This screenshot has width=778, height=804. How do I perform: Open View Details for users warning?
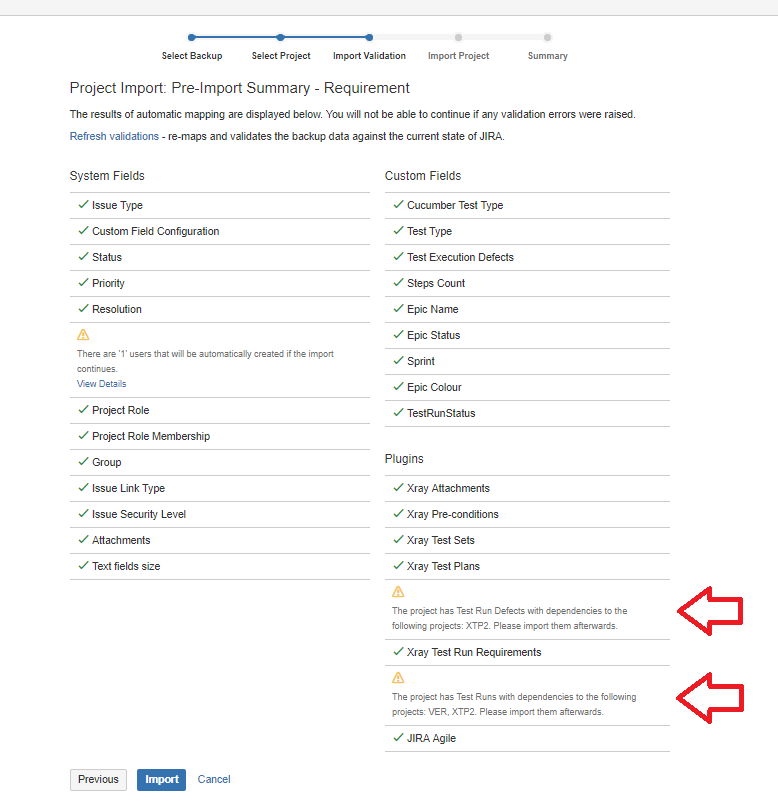click(x=102, y=384)
